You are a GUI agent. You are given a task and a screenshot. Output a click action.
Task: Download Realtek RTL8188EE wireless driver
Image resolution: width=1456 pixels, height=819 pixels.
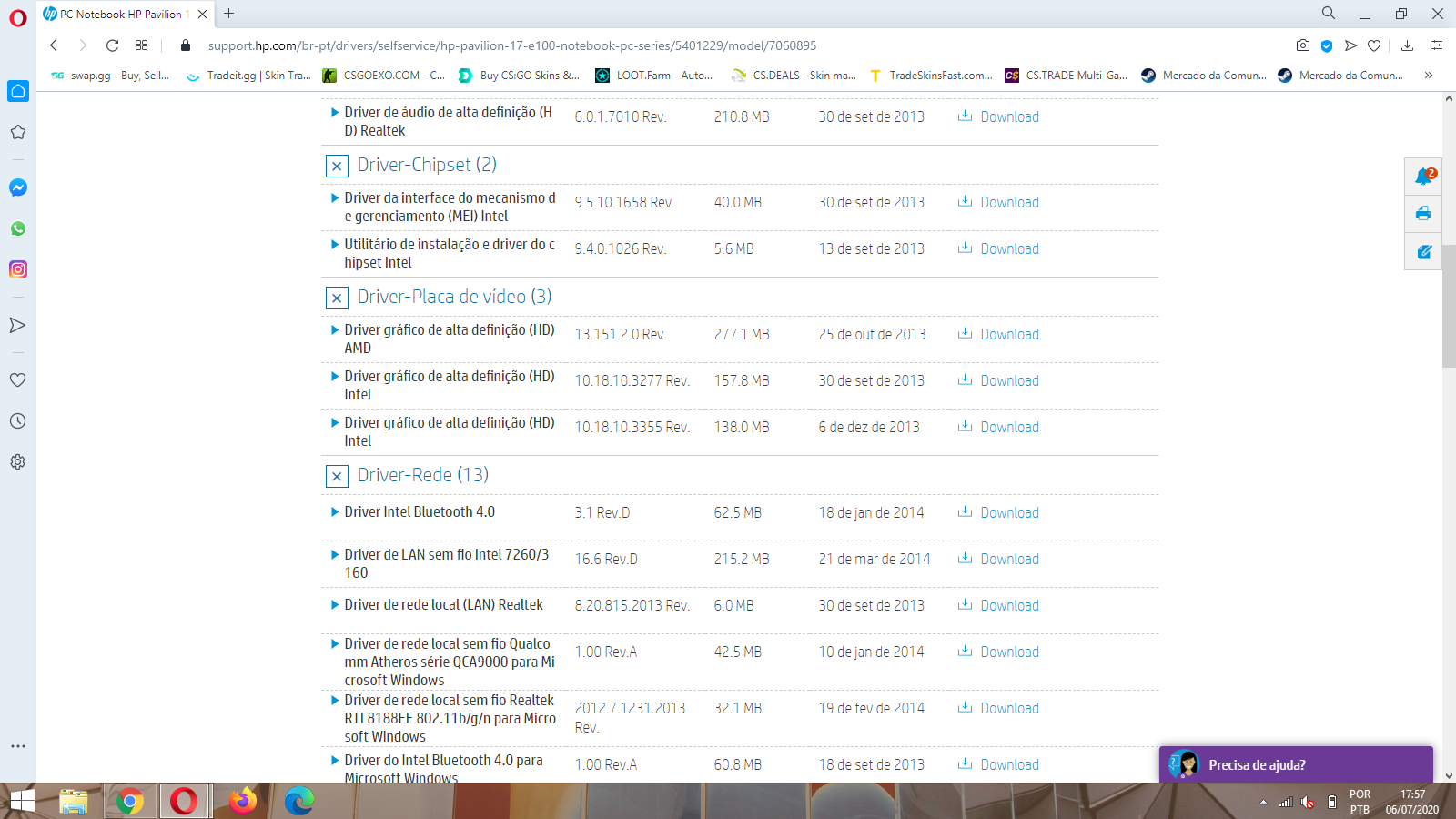point(998,708)
